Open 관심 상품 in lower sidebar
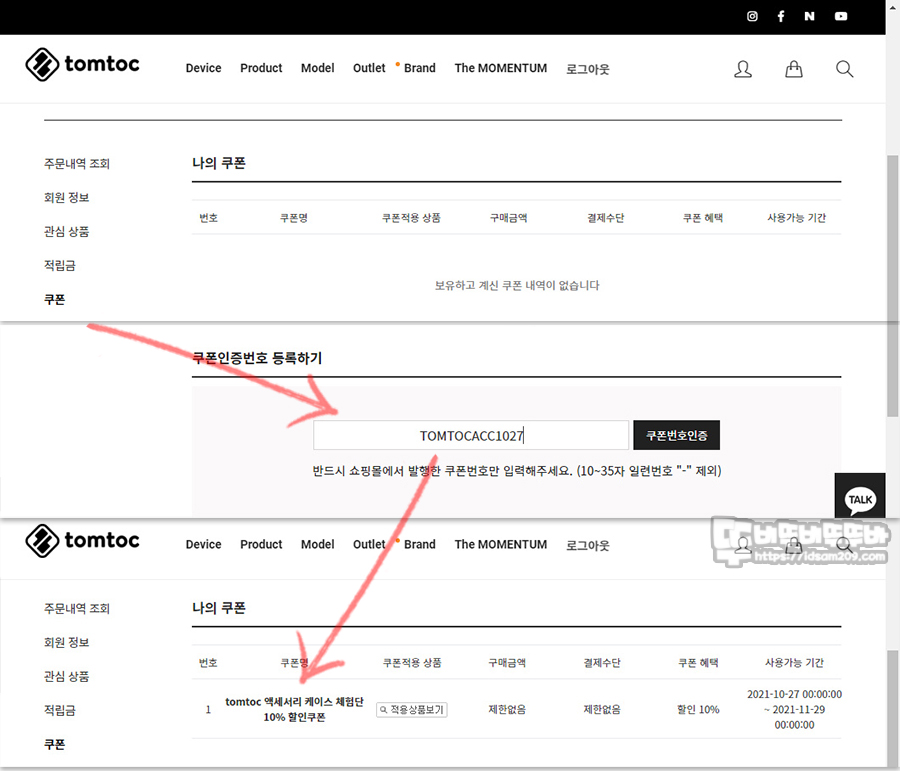 point(67,676)
